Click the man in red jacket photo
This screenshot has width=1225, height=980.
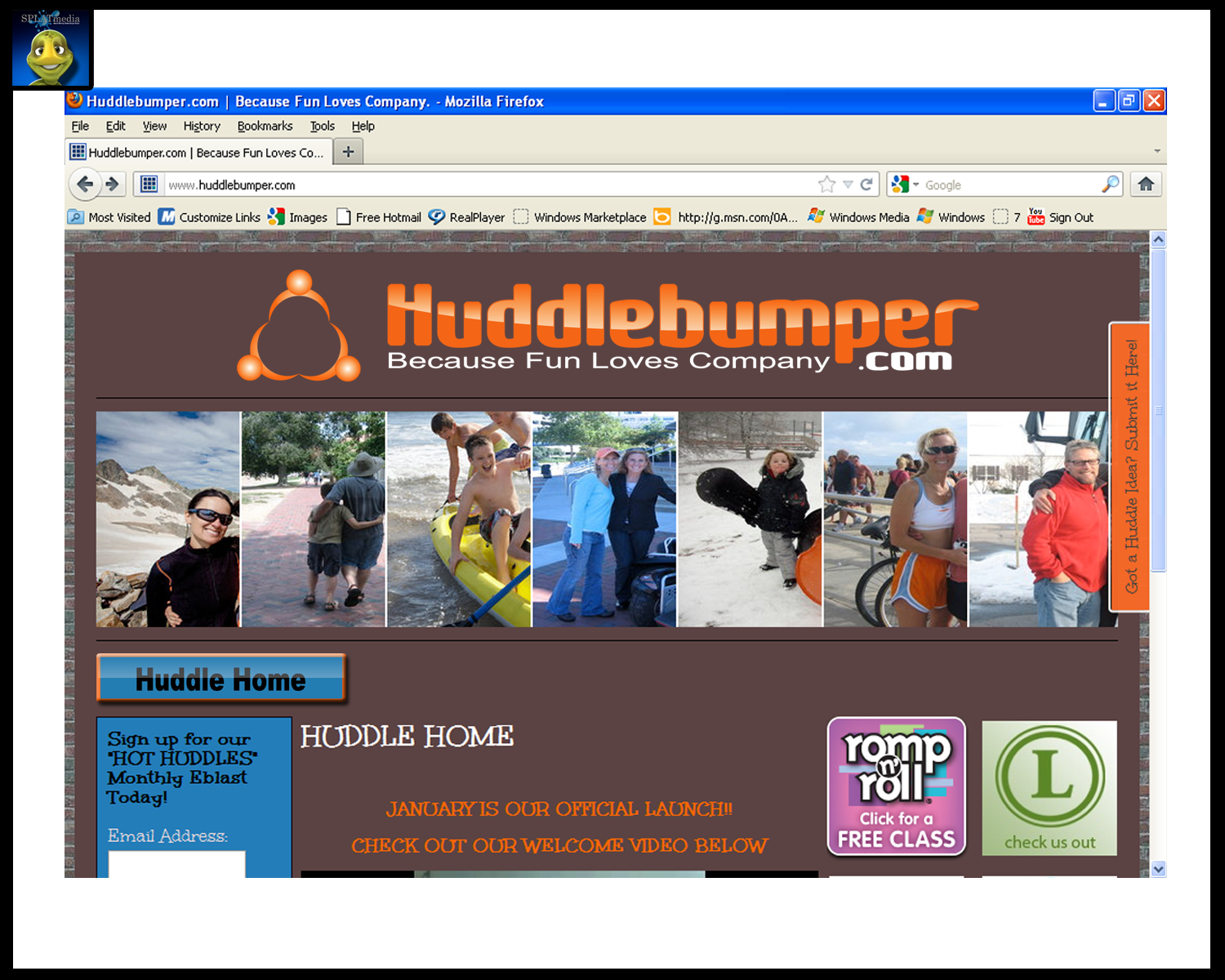[1043, 519]
